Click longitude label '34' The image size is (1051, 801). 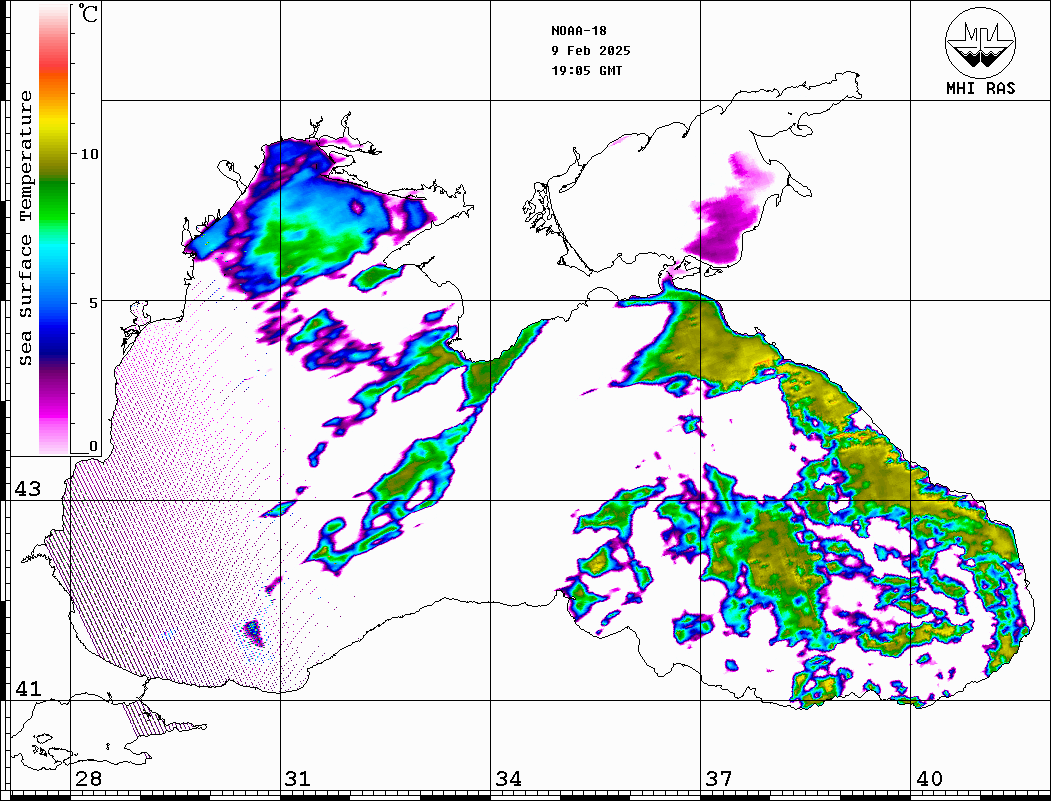(509, 779)
